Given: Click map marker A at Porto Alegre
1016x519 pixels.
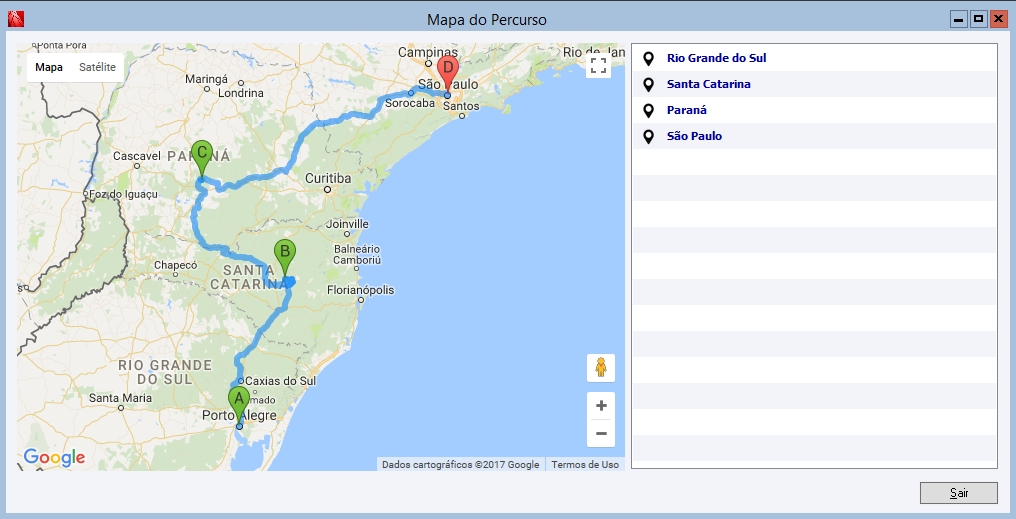Looking at the screenshot, I should pyautogui.click(x=238, y=405).
